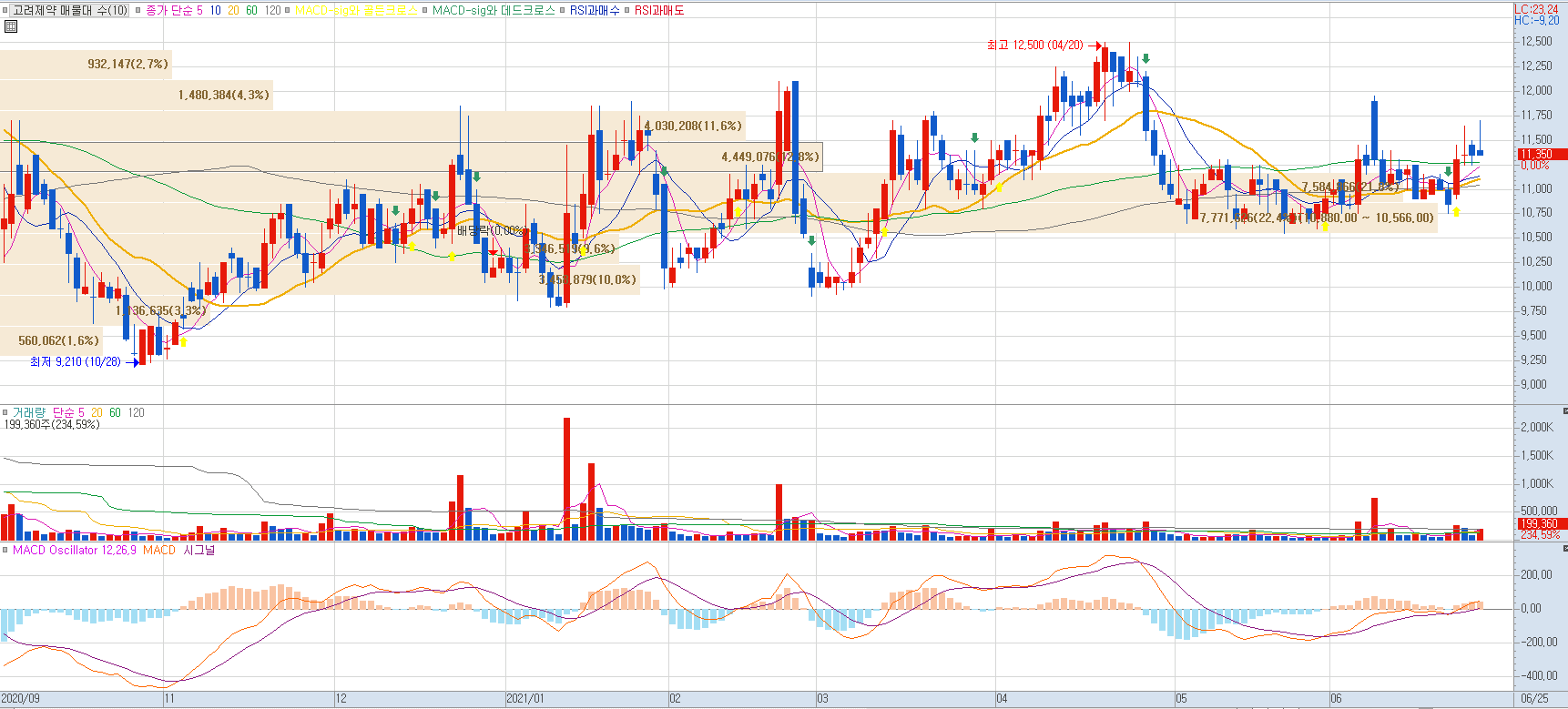Select the 거래량 volume panel label
Image resolution: width=1568 pixels, height=709 pixels.
(x=30, y=413)
